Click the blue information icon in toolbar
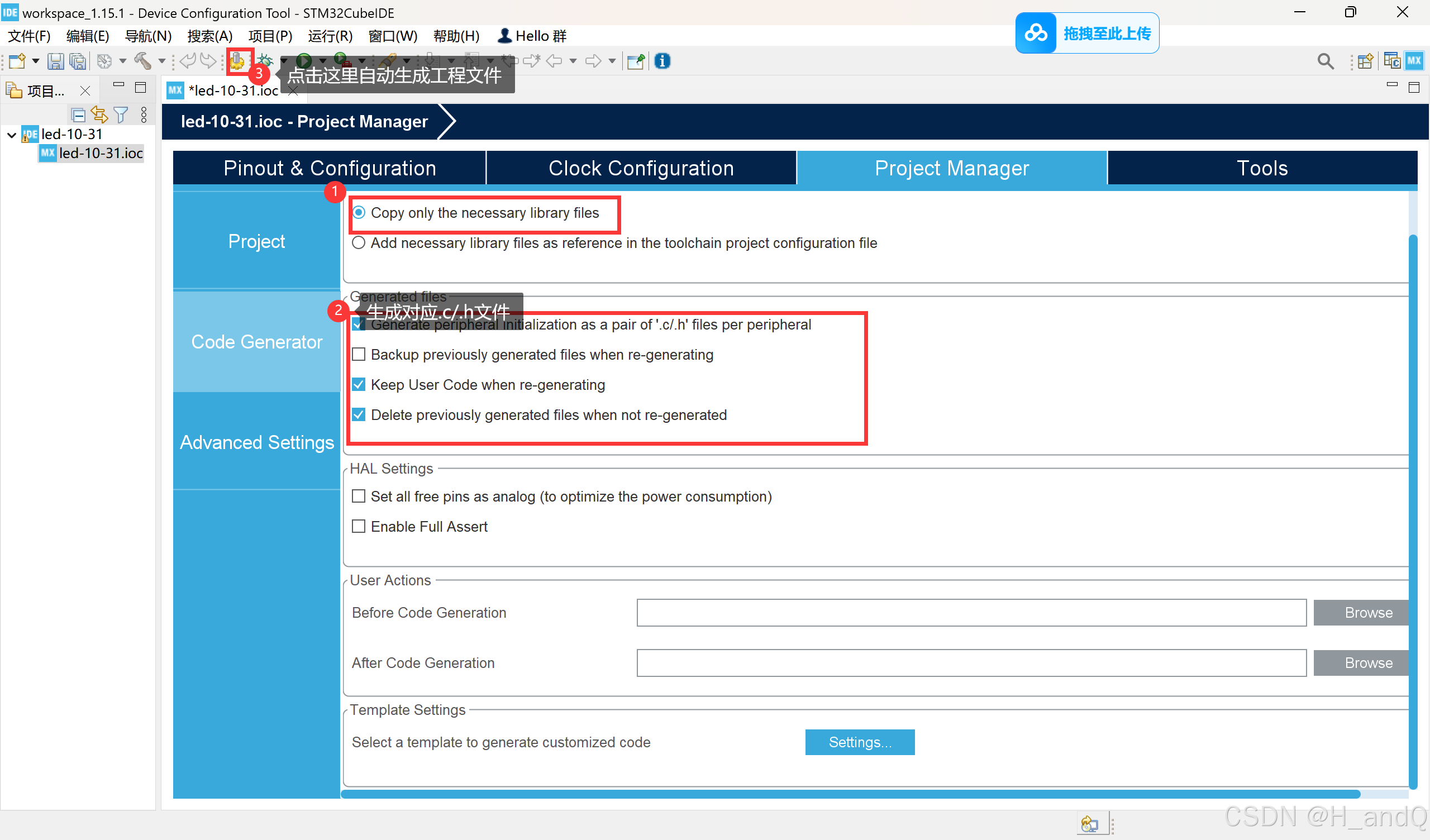This screenshot has width=1430, height=840. click(x=662, y=61)
